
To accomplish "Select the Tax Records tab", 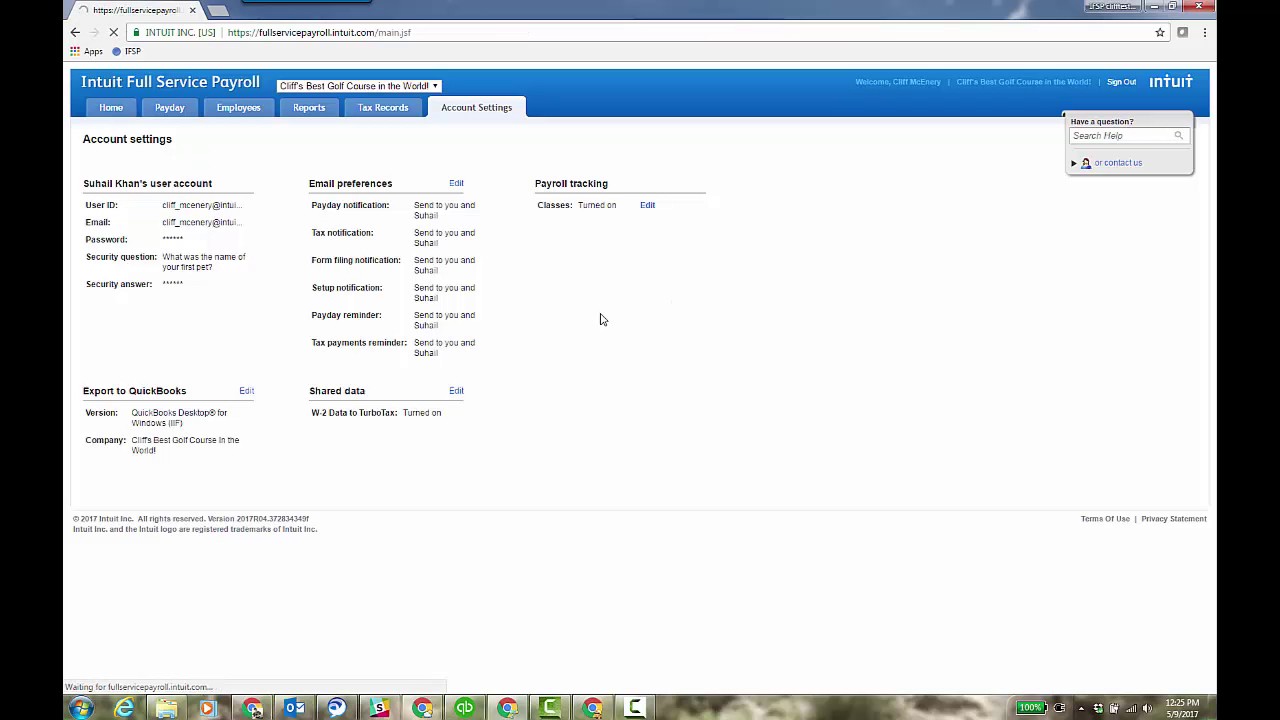I will click(x=383, y=107).
